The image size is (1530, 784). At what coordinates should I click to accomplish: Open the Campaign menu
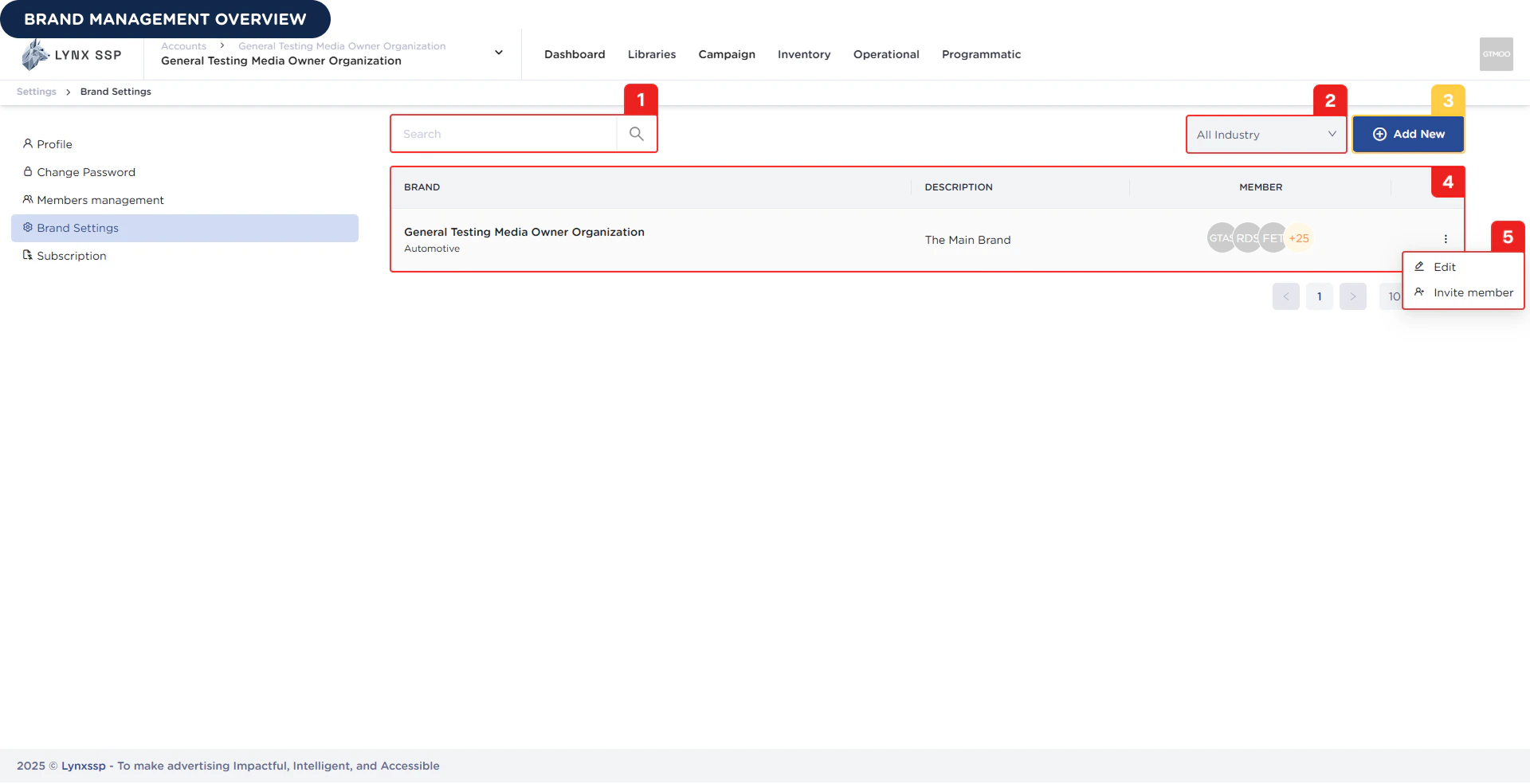coord(727,54)
